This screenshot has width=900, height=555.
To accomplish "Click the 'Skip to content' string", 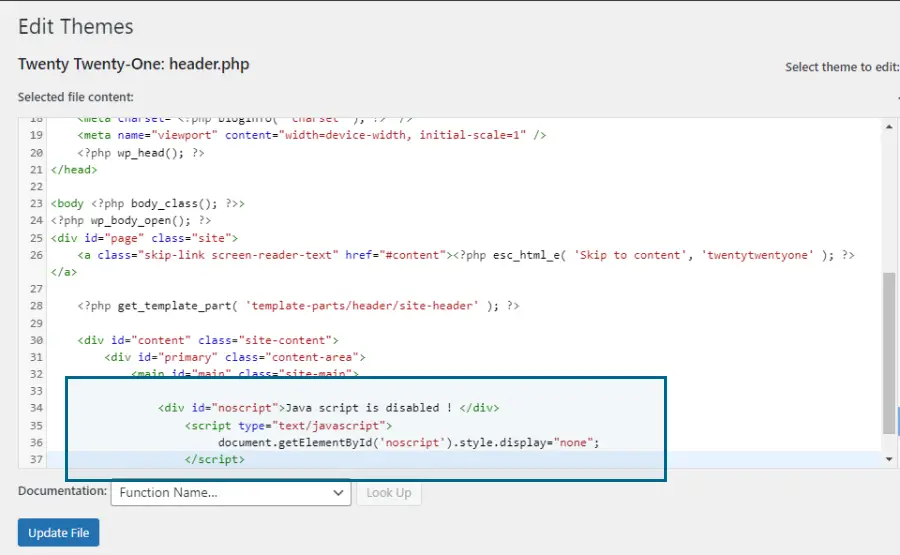I will coord(630,255).
